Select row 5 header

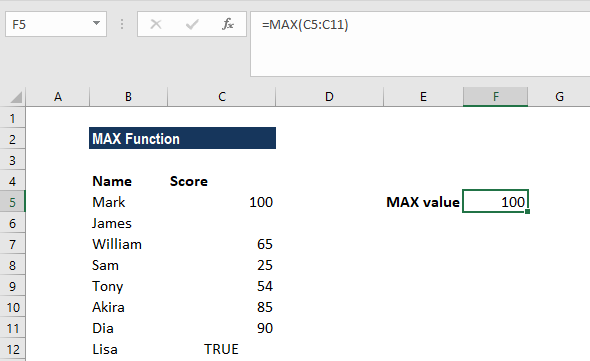pyautogui.click(x=12, y=202)
